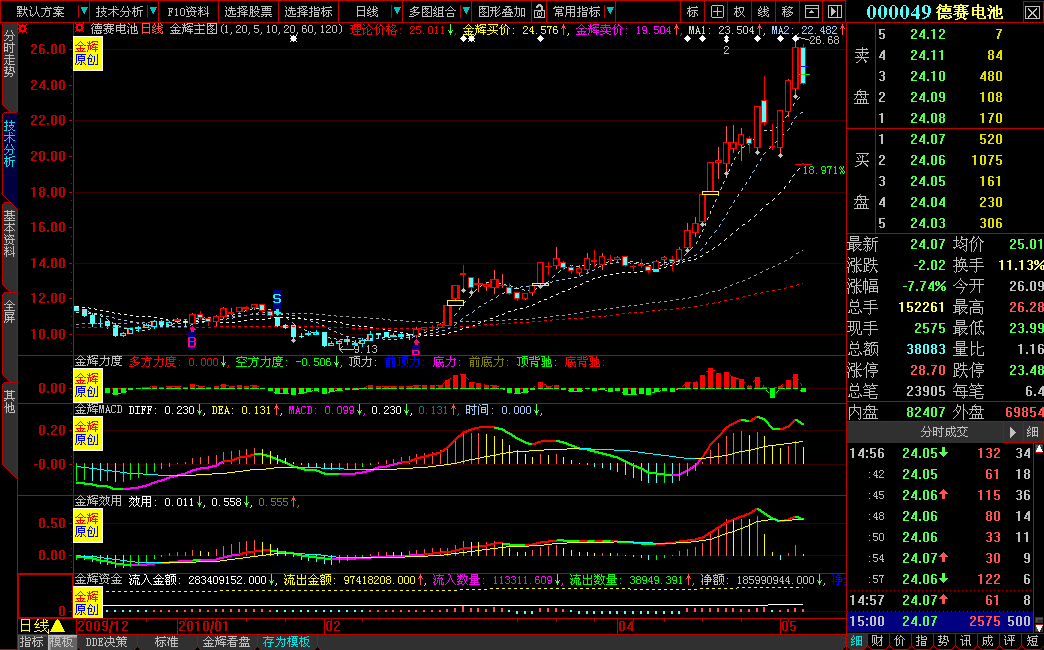Select the 指 tab in bottom-right tabs
The image size is (1044, 650).
point(920,641)
